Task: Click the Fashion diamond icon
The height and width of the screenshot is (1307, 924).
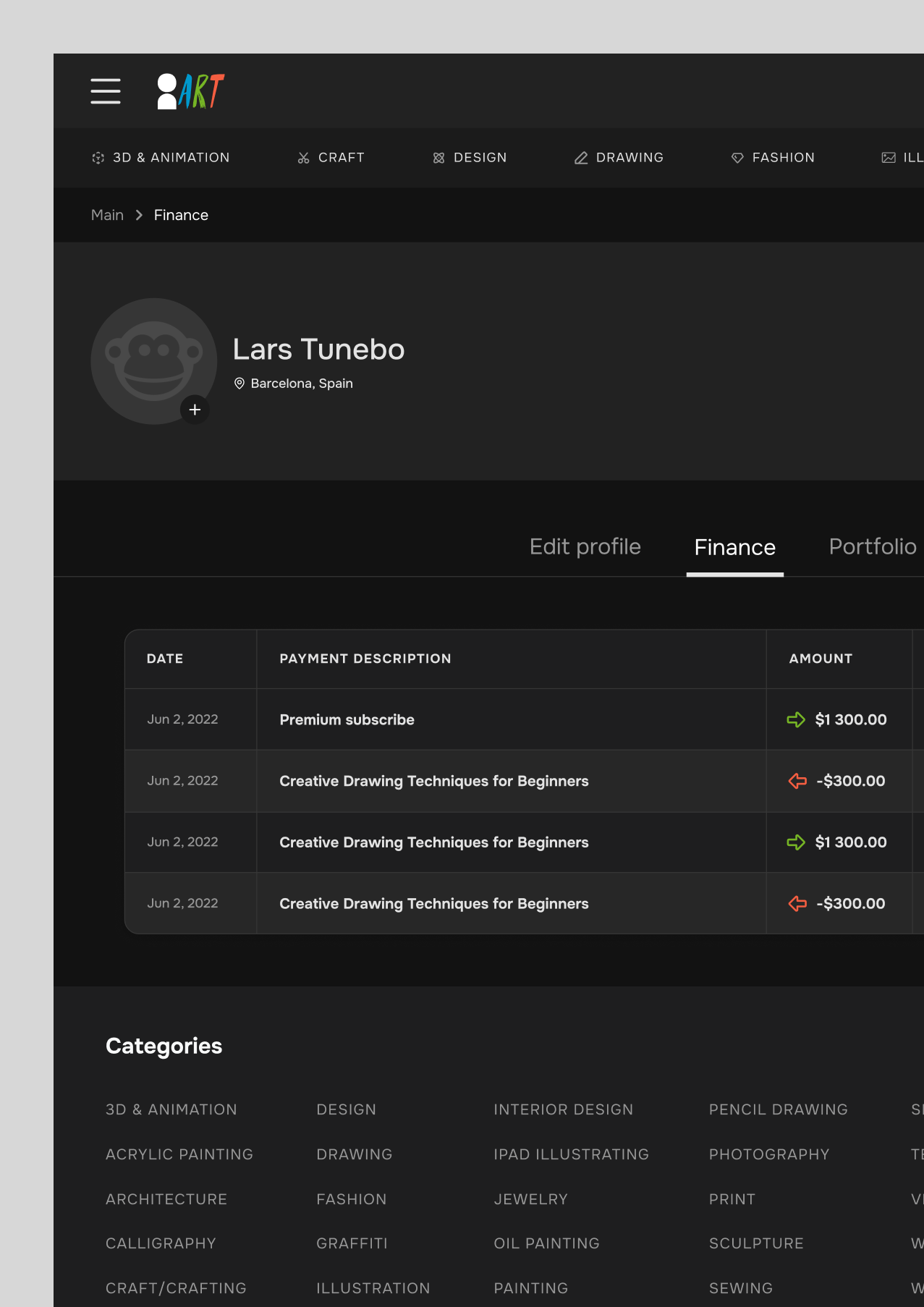Action: (x=737, y=158)
